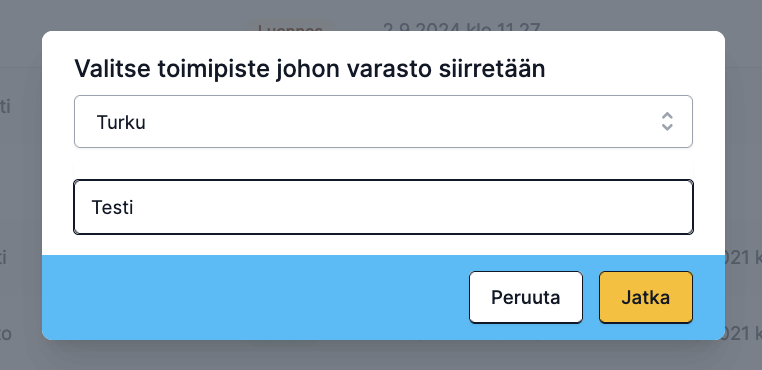Viewport: 762px width, 370px height.
Task: Click white dialog area beside the heading
Action: coord(632,69)
